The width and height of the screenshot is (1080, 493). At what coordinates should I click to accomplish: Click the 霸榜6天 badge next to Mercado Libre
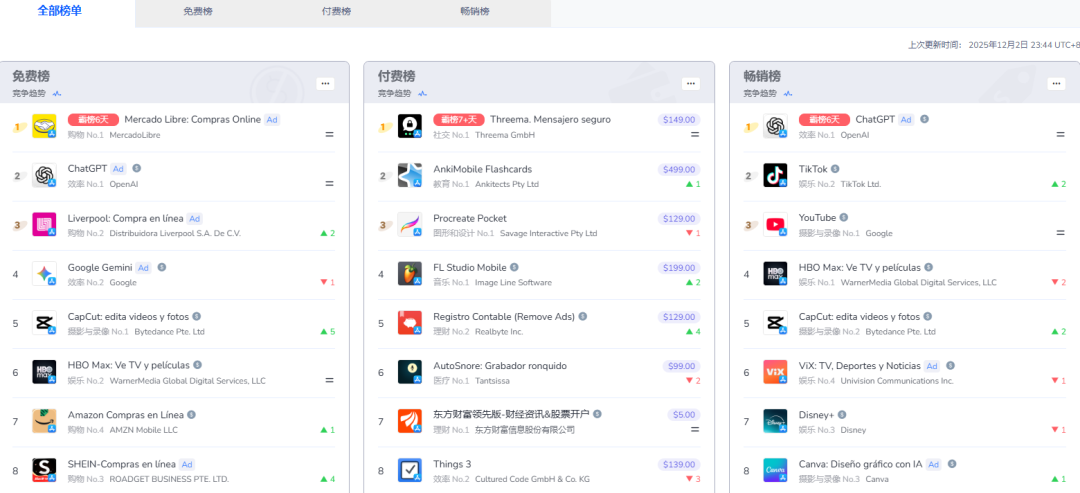coord(94,120)
